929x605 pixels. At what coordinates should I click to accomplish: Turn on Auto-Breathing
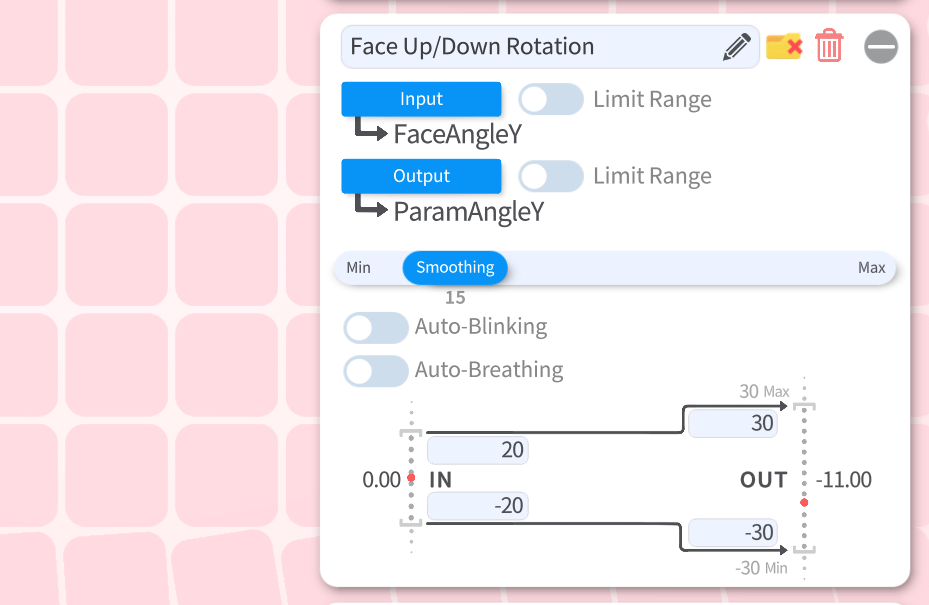point(376,371)
